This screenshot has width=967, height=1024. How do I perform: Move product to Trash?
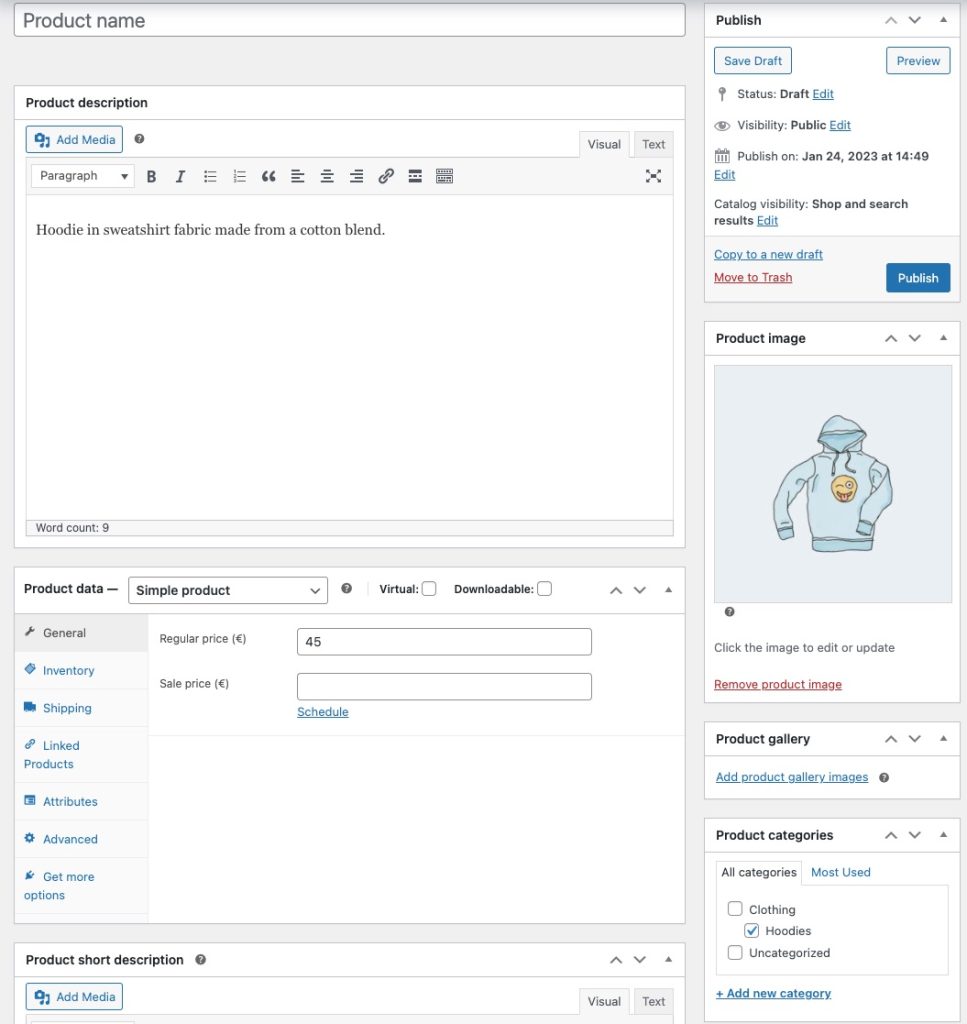753,278
